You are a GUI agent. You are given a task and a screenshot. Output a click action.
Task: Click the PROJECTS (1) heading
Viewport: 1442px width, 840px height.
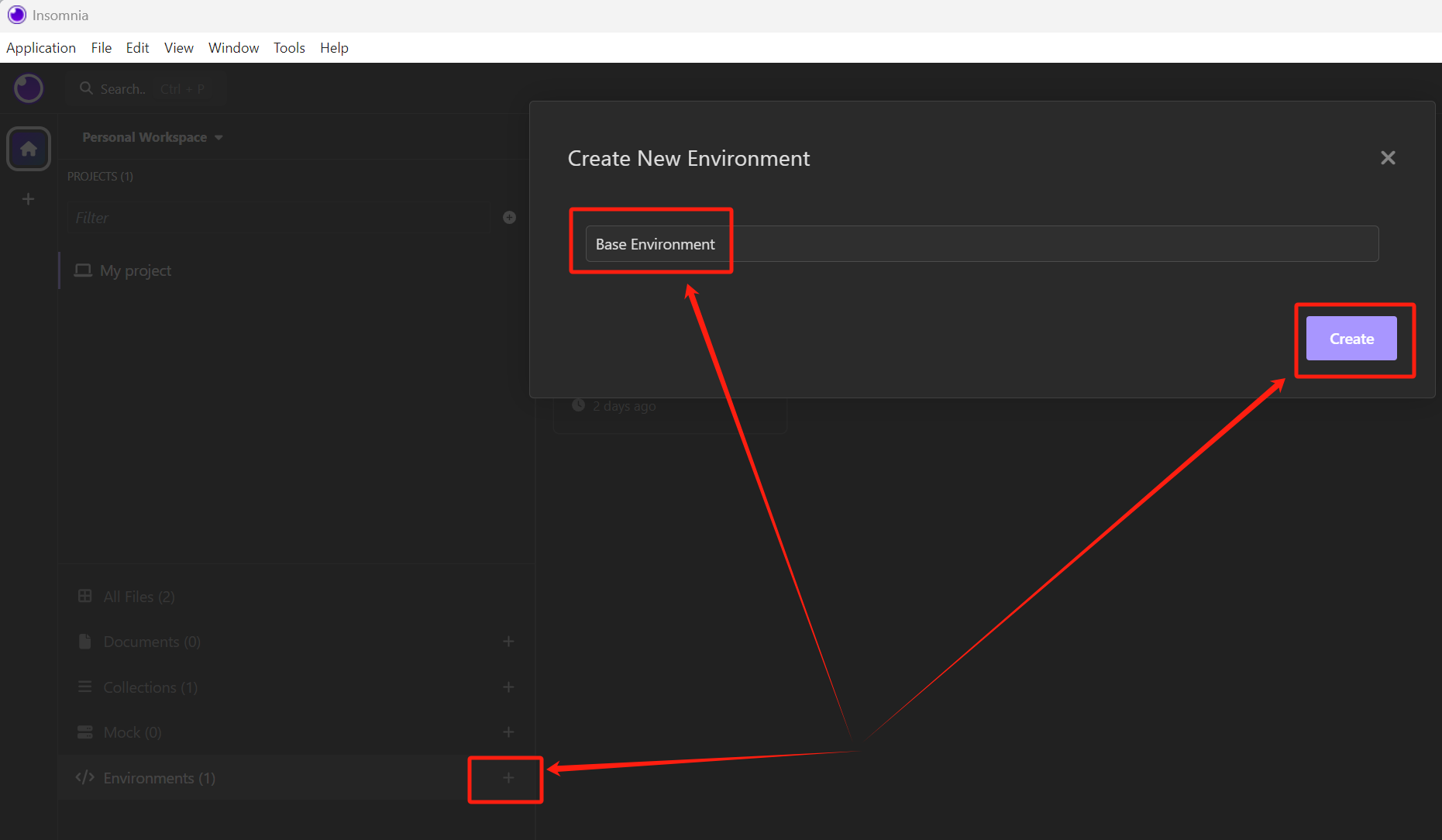pyautogui.click(x=100, y=177)
